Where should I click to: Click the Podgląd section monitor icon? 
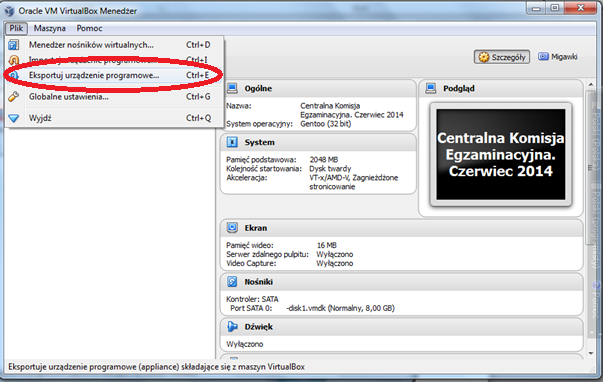pyautogui.click(x=431, y=88)
